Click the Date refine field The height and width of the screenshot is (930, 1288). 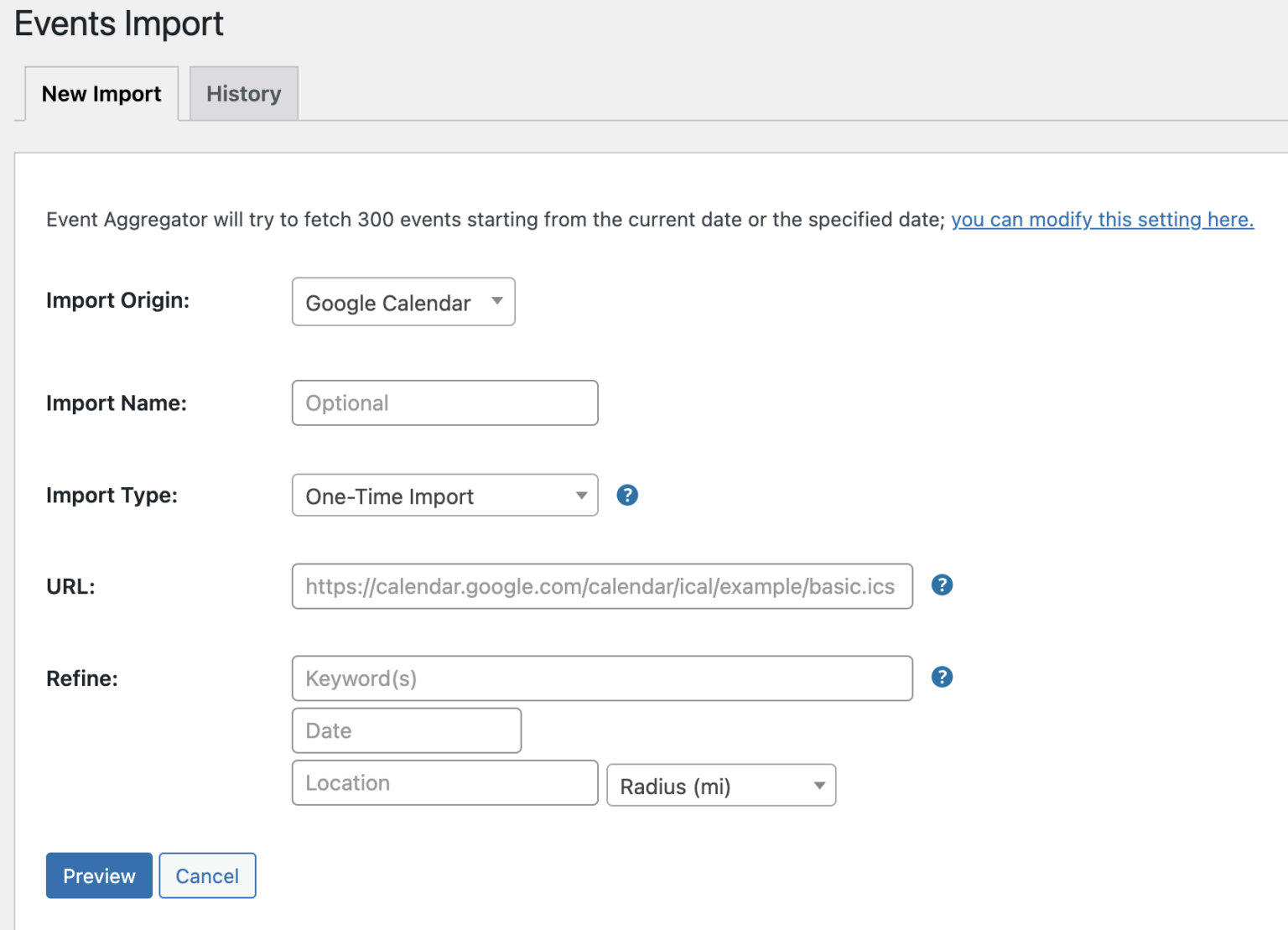coord(406,730)
